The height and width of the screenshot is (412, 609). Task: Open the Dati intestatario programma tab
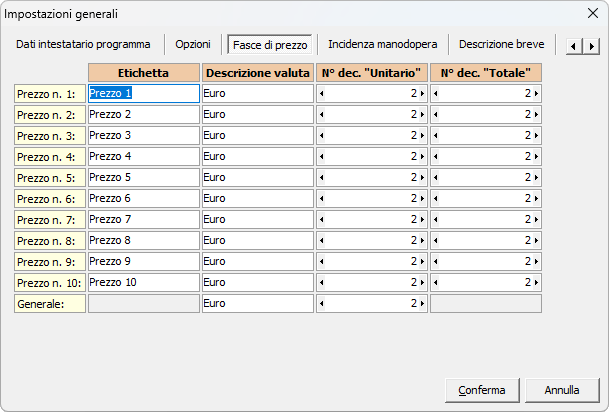click(83, 44)
